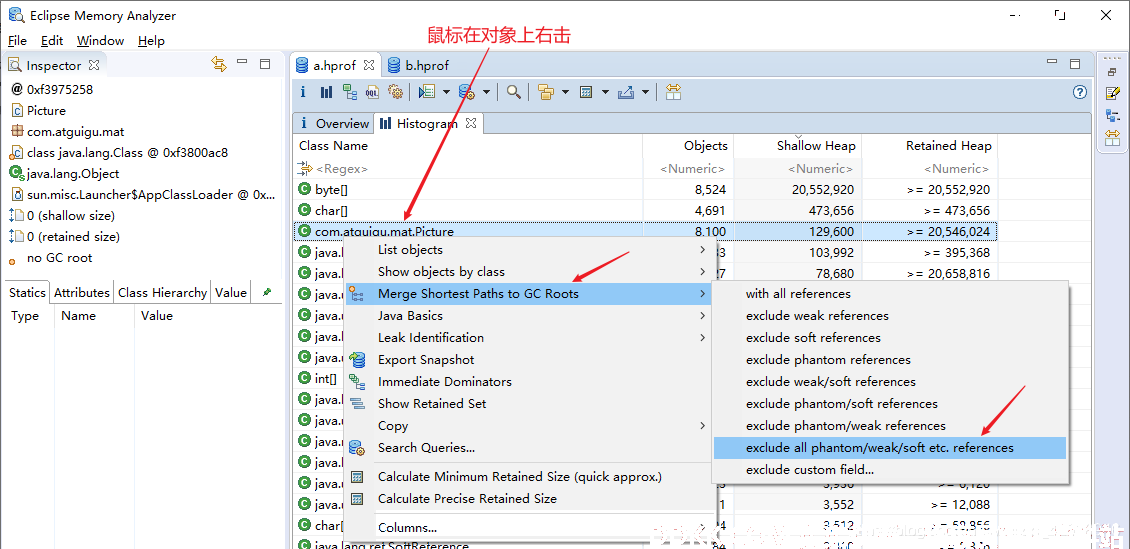Open the Window menu
Image resolution: width=1130 pixels, height=549 pixels.
coord(100,40)
